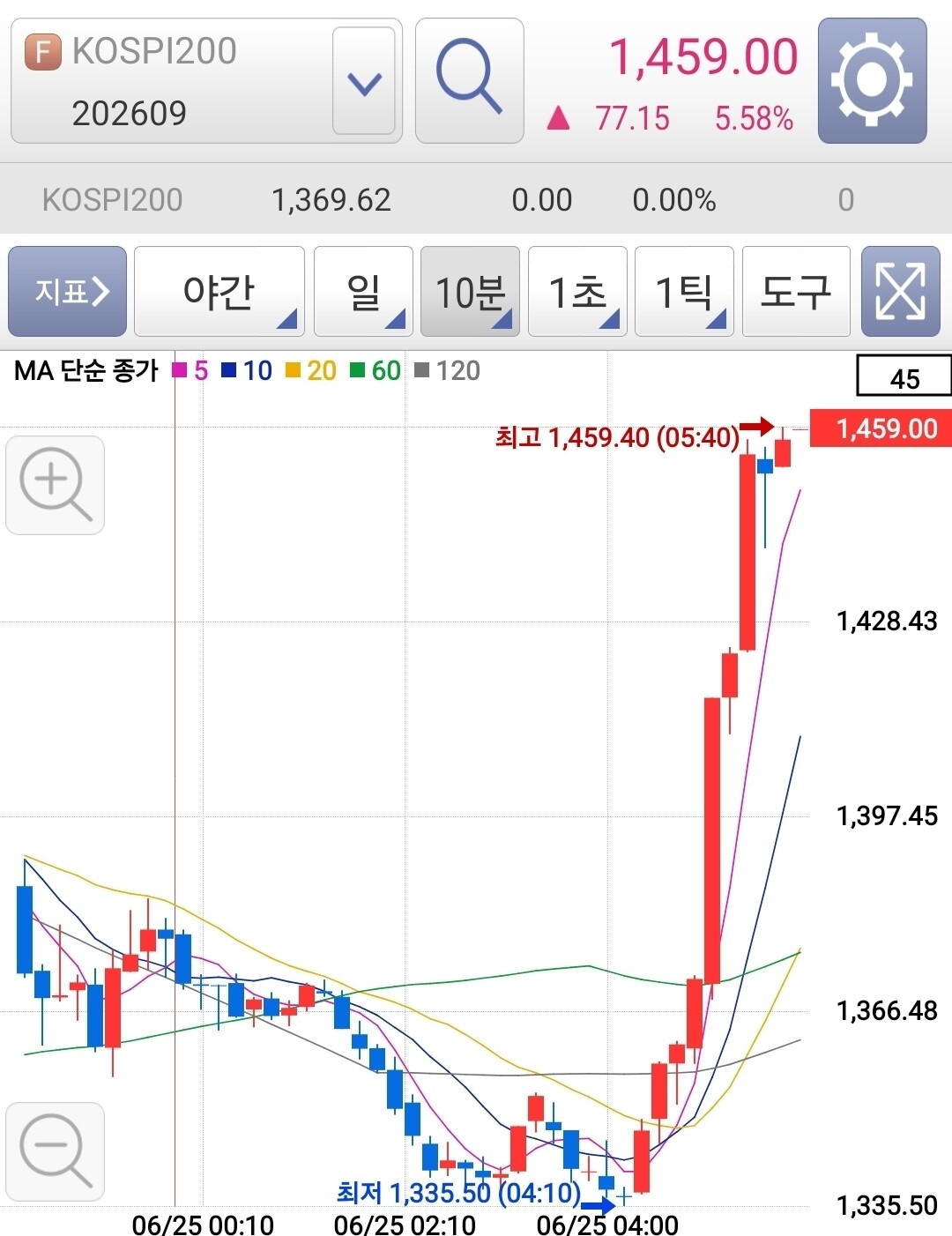This screenshot has height=1236, width=952.
Task: Tap the 1,428.43 price axis label
Action: [x=887, y=621]
